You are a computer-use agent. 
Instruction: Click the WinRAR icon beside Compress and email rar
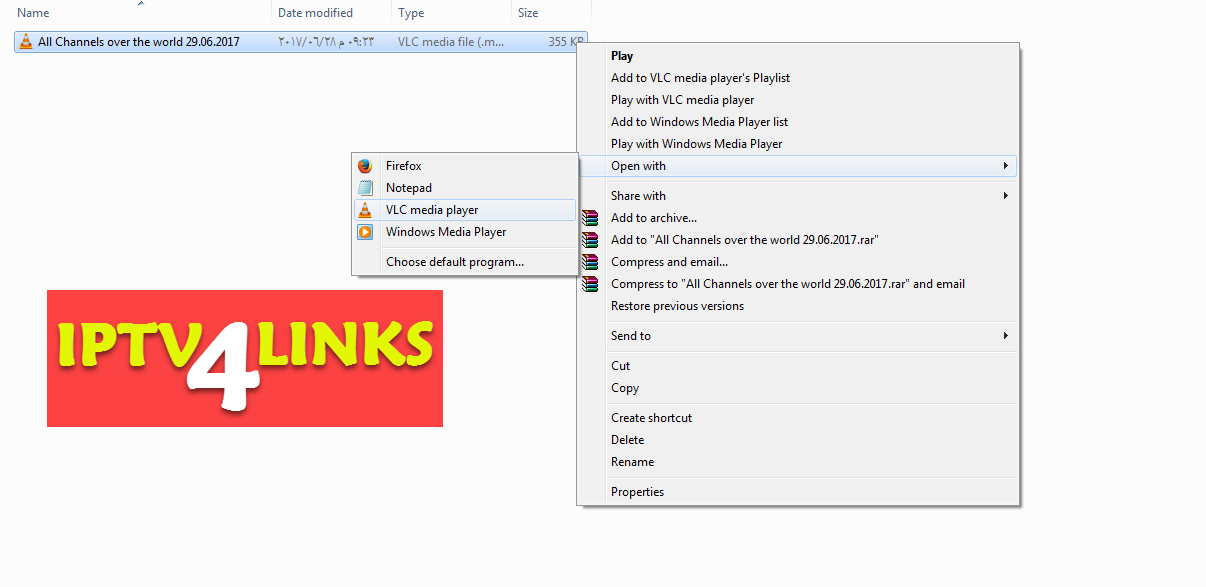tap(590, 283)
